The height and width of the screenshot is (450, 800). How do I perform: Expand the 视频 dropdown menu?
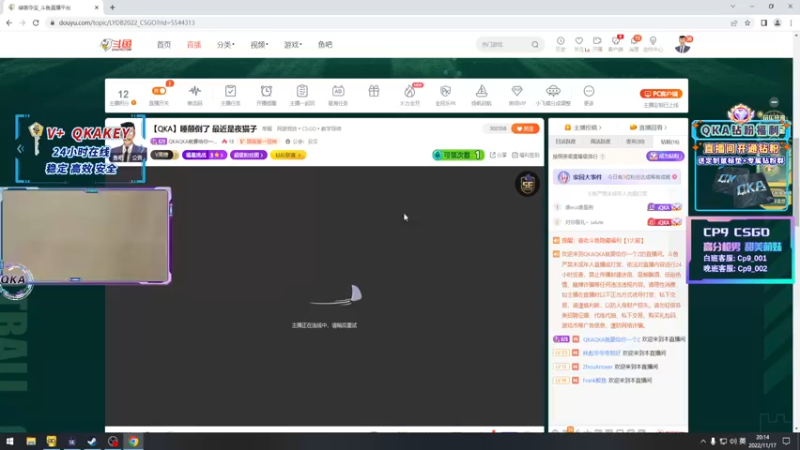(259, 45)
